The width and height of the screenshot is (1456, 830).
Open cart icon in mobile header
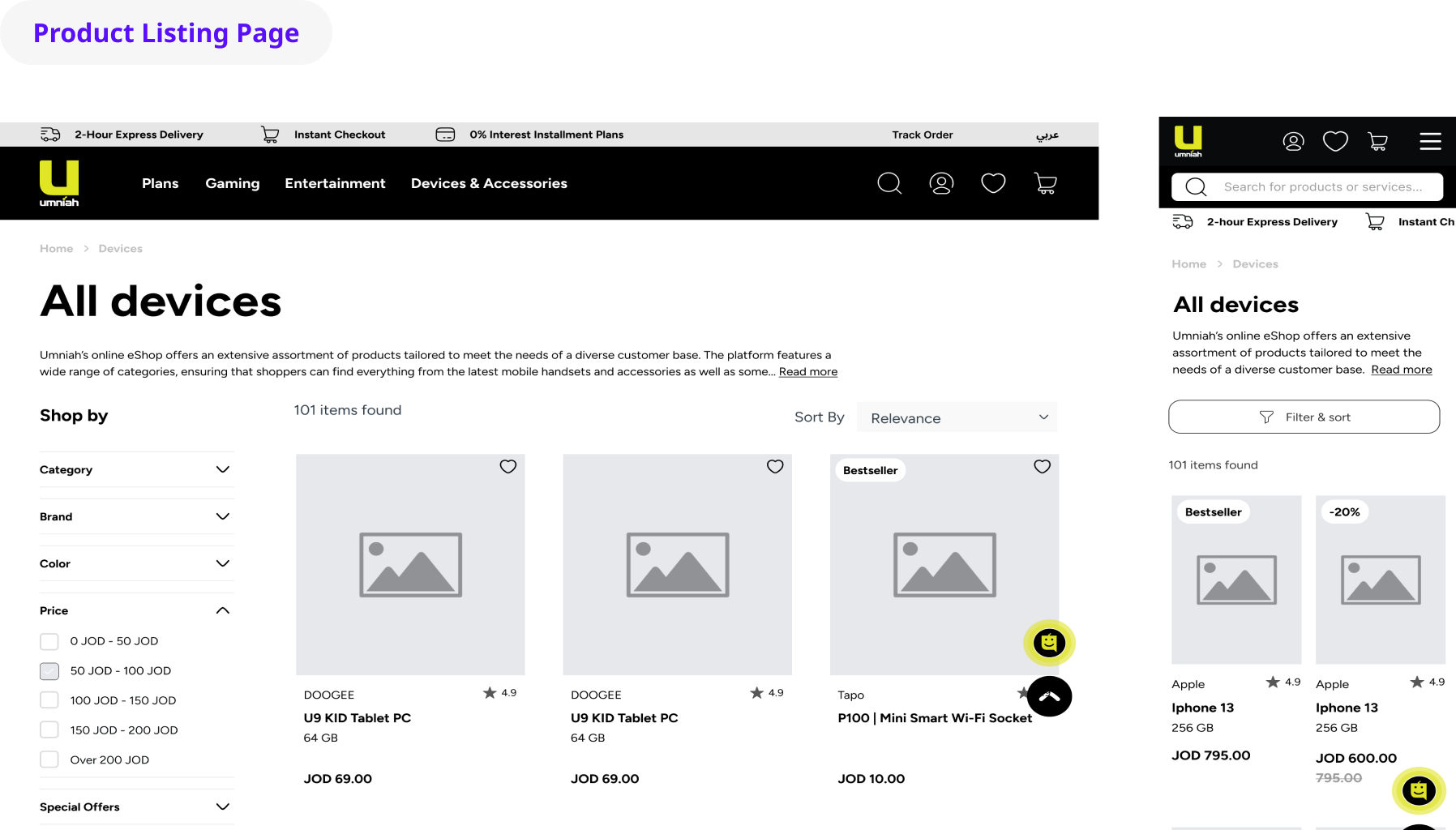point(1378,142)
